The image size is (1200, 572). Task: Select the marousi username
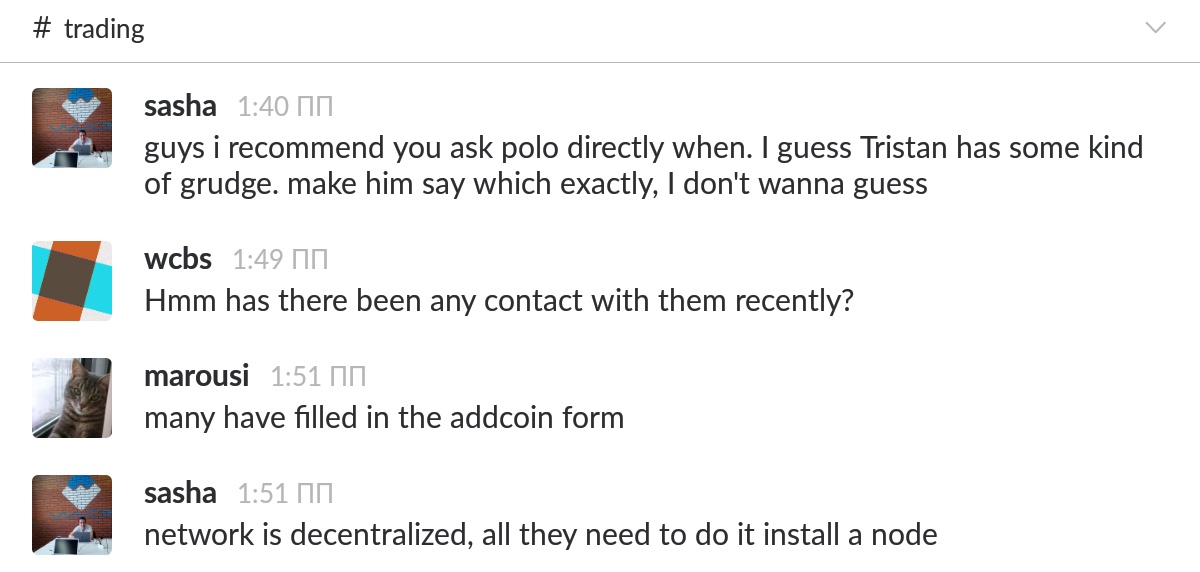(x=197, y=376)
